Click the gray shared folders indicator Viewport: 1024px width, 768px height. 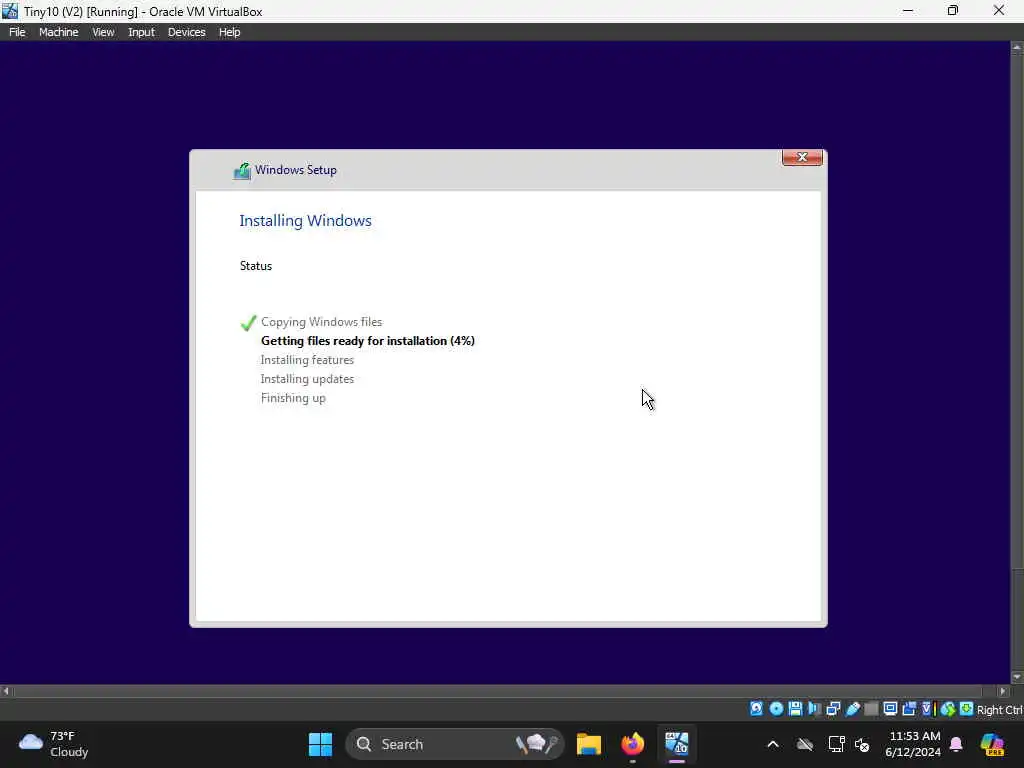pos(871,709)
